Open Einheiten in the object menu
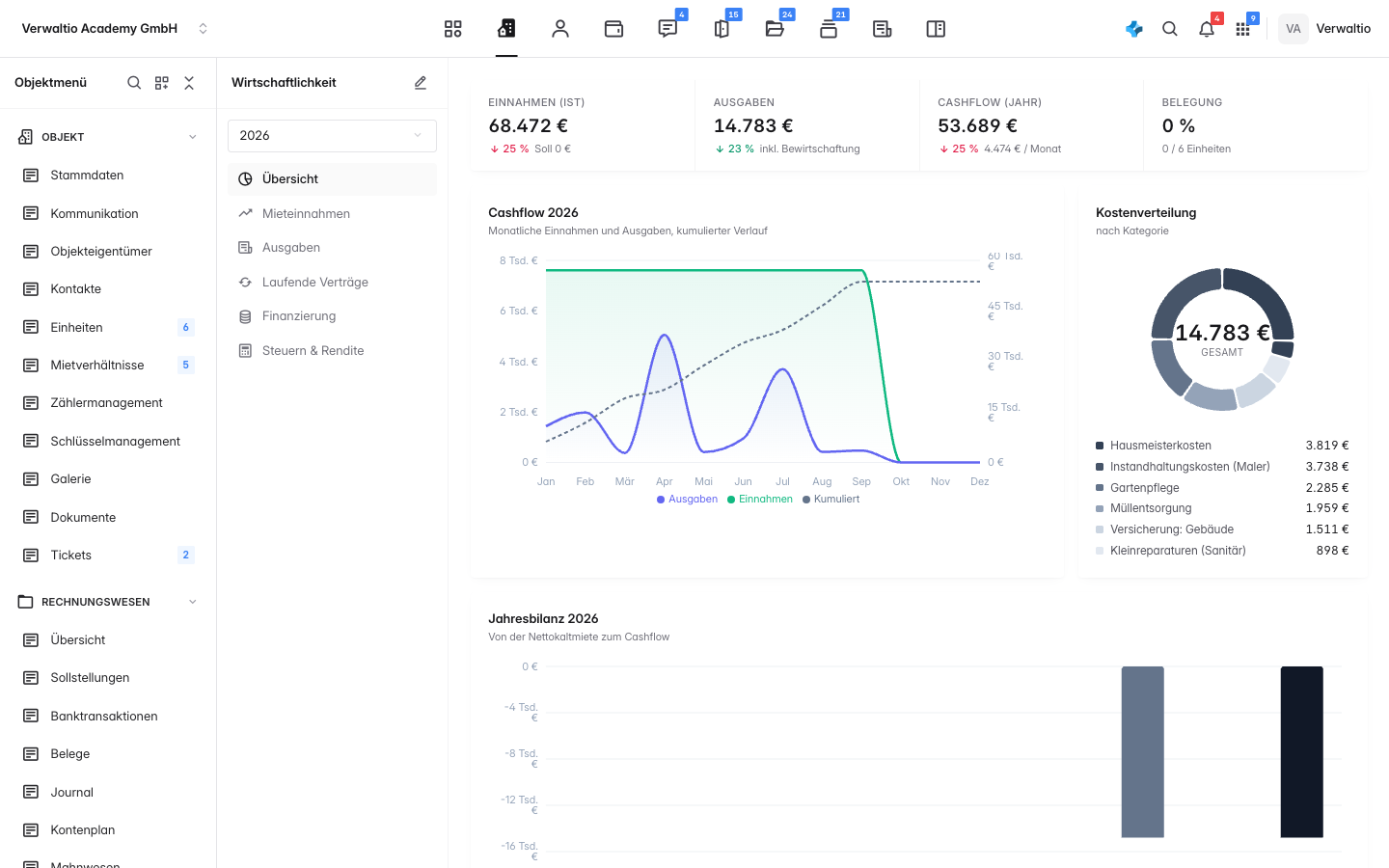The image size is (1389, 868). tap(108, 328)
